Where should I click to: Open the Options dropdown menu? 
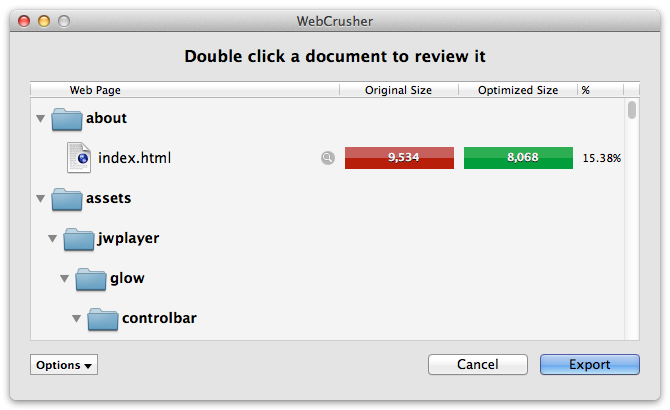[64, 365]
